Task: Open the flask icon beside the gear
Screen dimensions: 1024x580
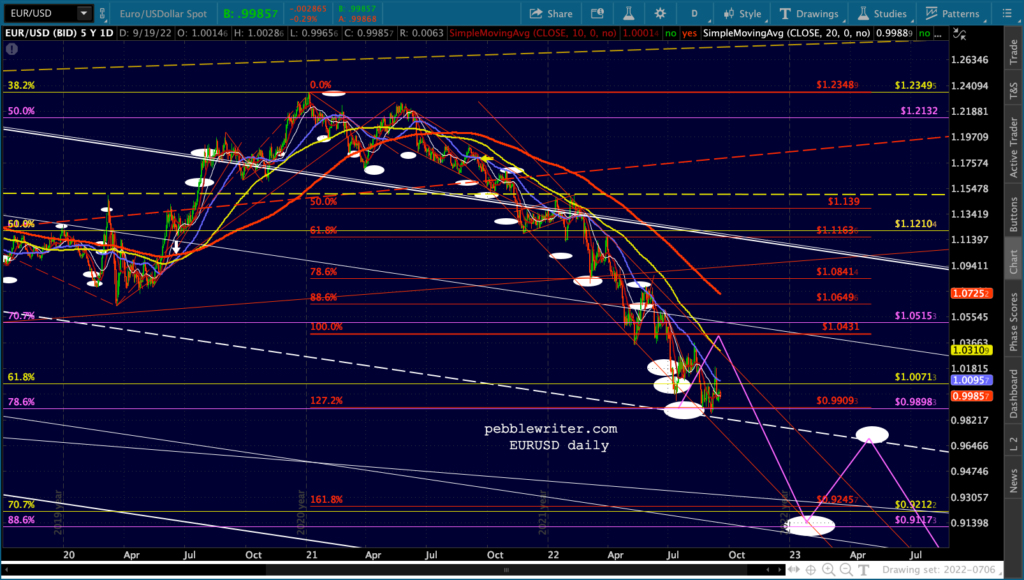Action: click(x=629, y=13)
